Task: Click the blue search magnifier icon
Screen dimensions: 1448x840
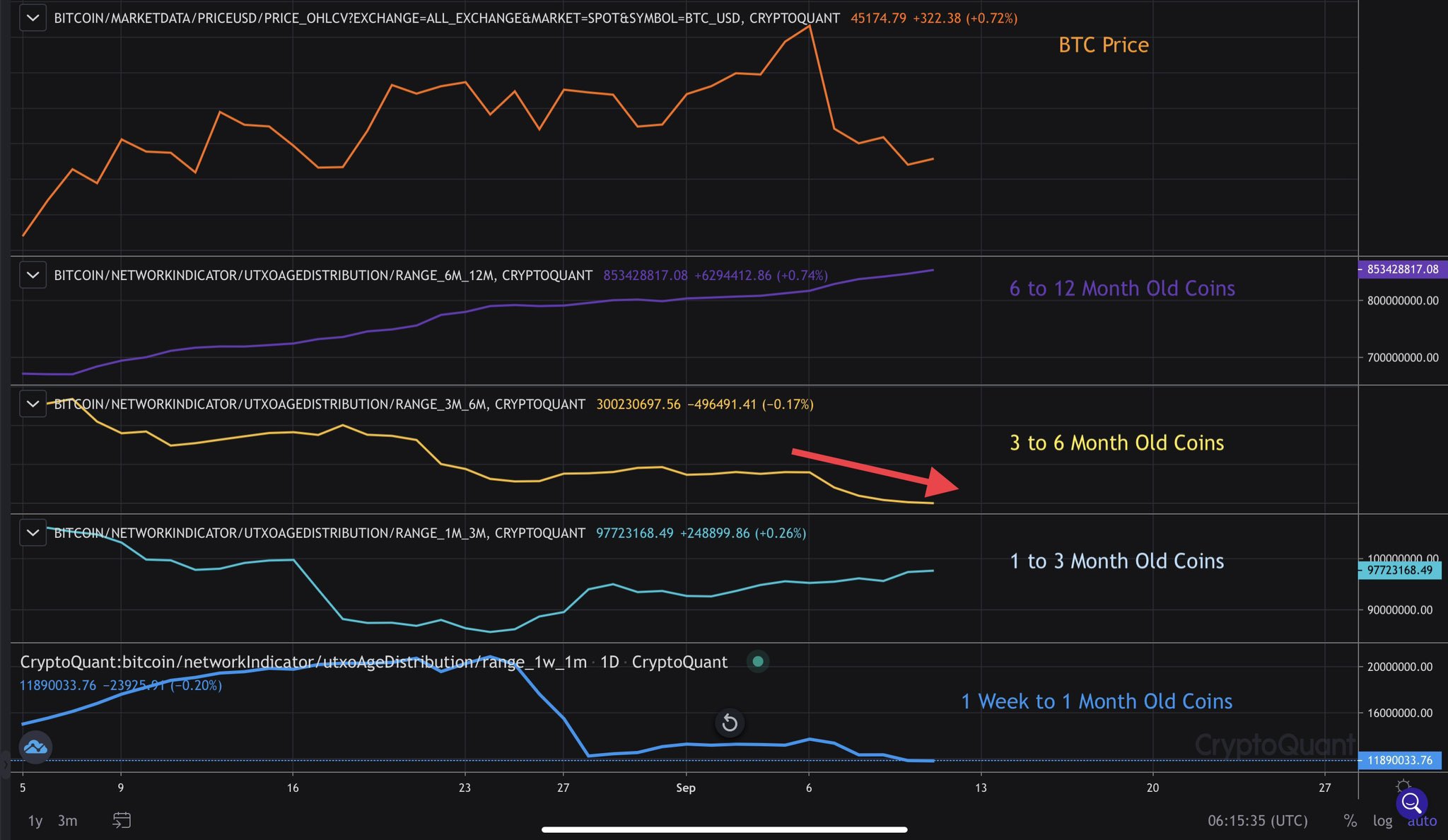Action: point(1412,803)
